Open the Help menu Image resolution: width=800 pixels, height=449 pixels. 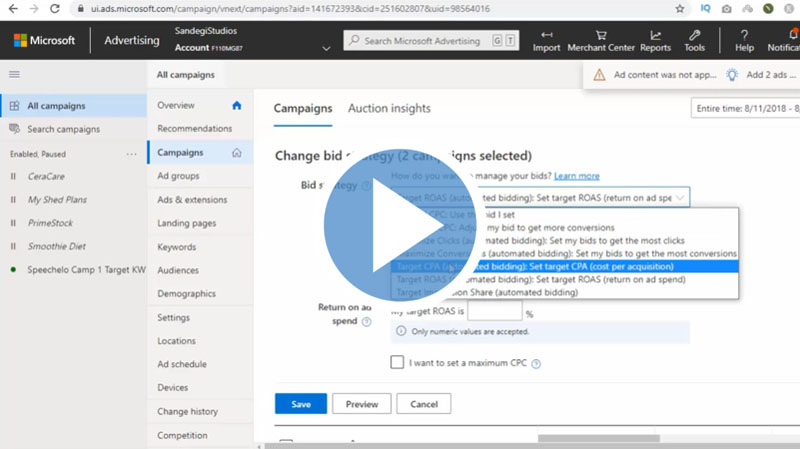(744, 41)
